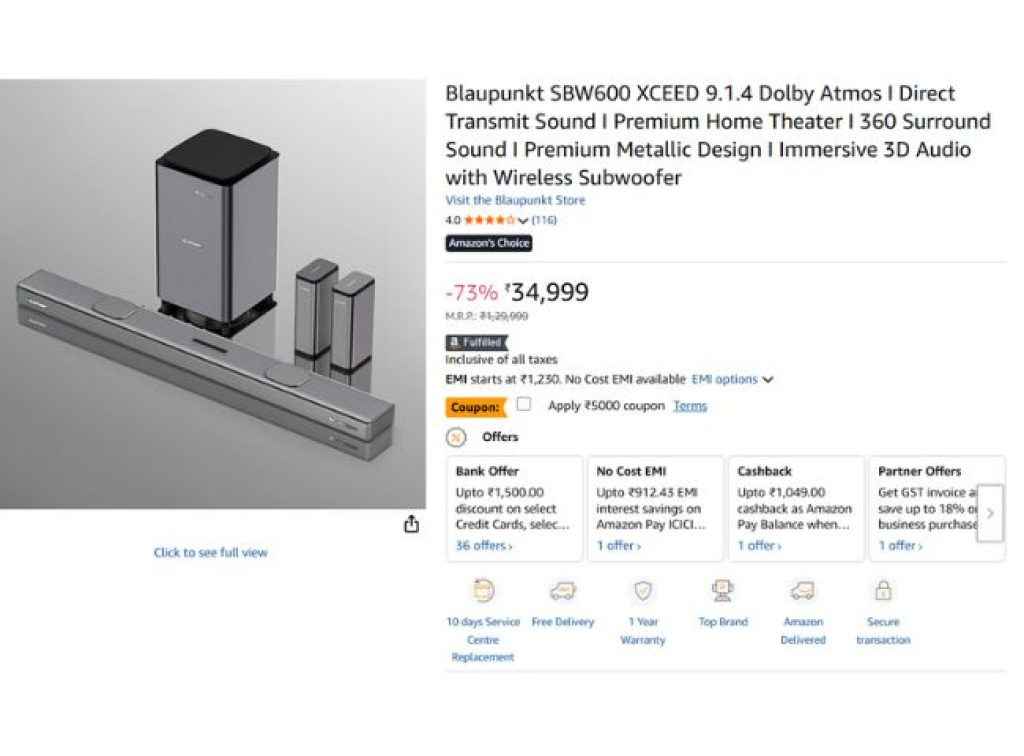Screen dimensions: 1024x756
Task: Click the Secure transaction lock icon
Action: coord(883,591)
